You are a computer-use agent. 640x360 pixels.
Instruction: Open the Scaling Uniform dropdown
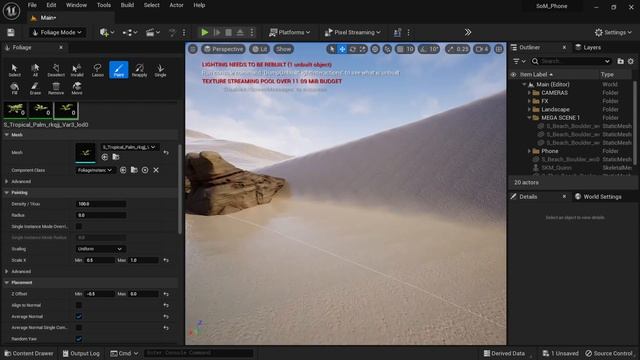100,249
